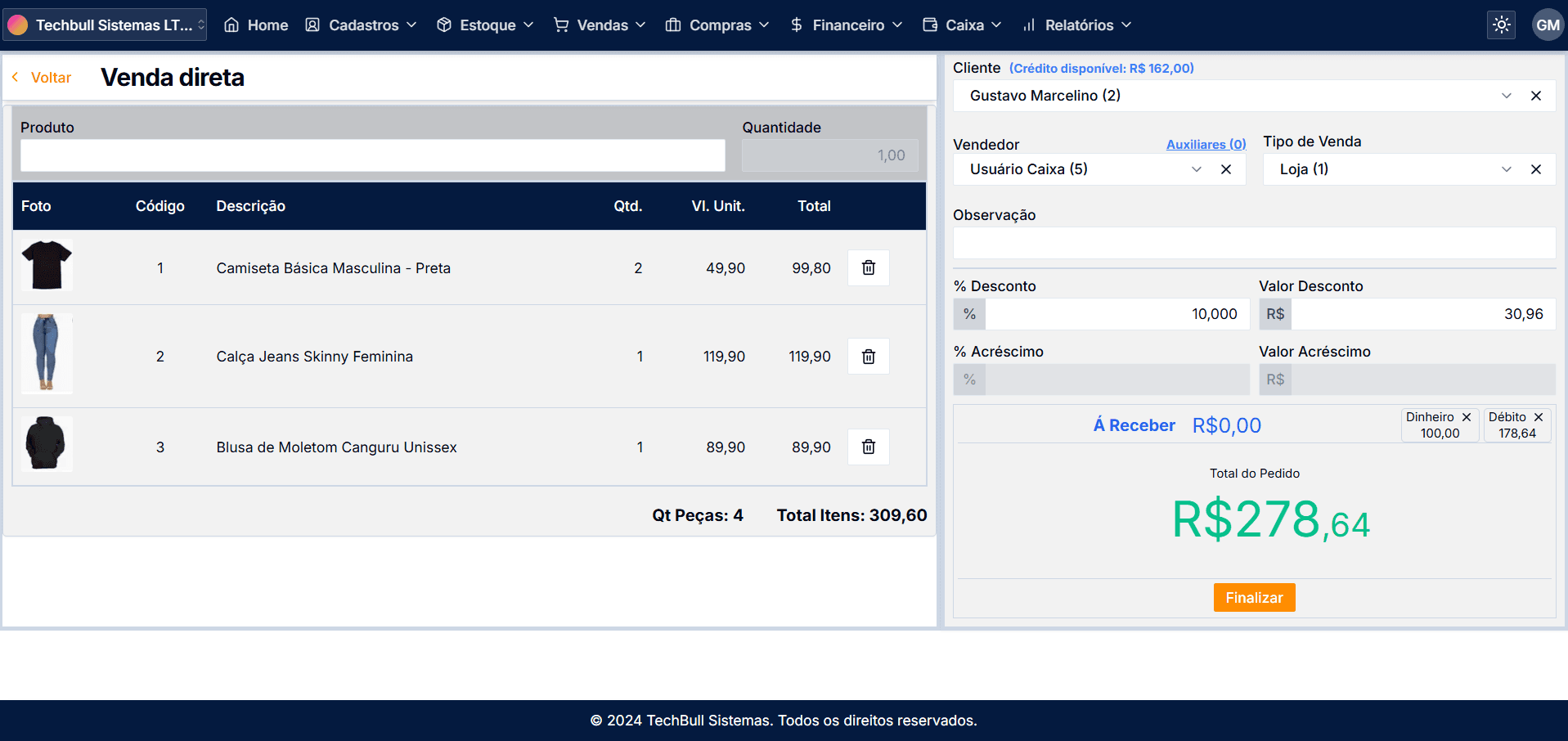Delete the Camiseta Básica Masculina item

pyautogui.click(x=868, y=268)
